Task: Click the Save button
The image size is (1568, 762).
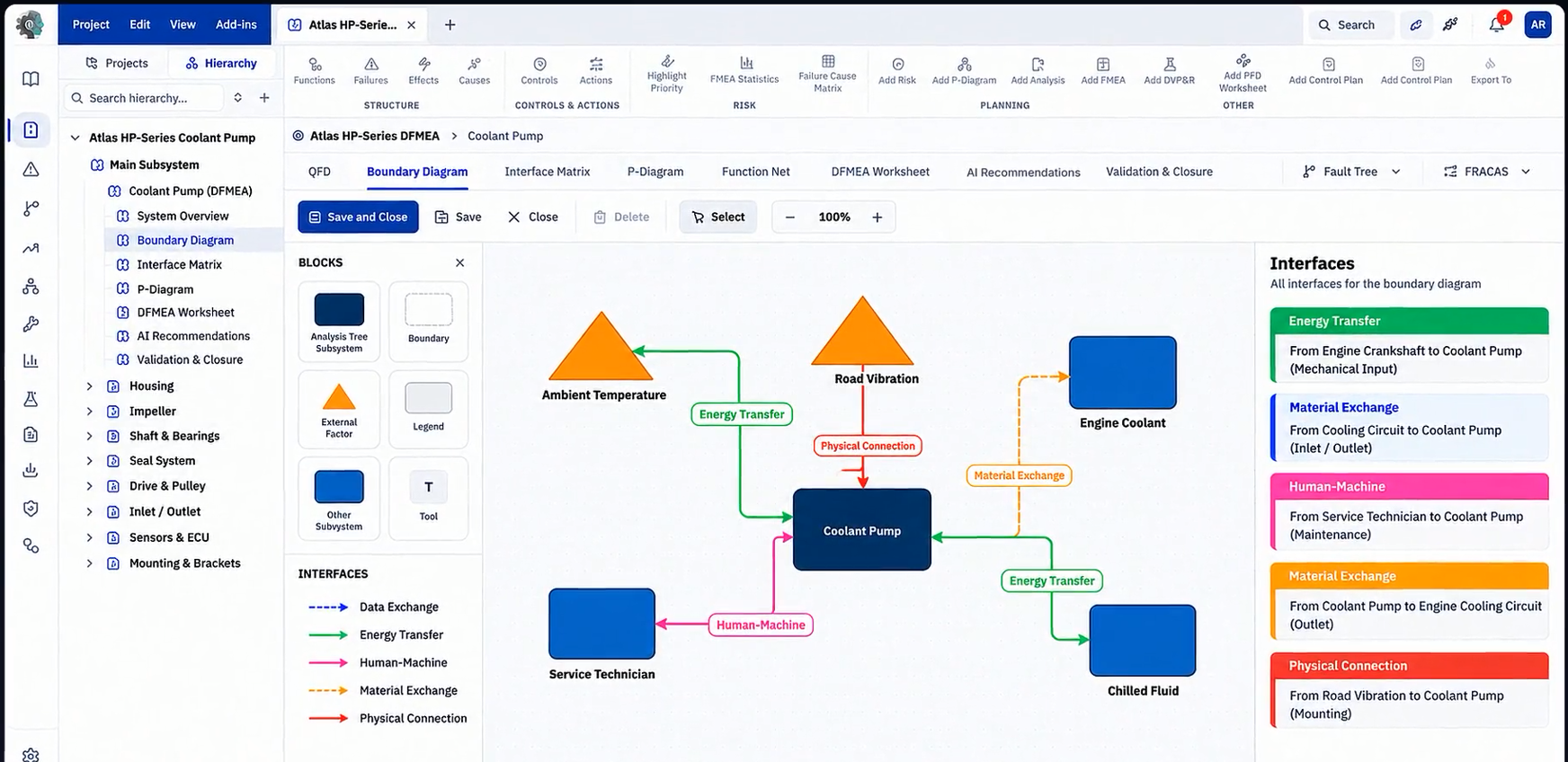Action: (458, 217)
